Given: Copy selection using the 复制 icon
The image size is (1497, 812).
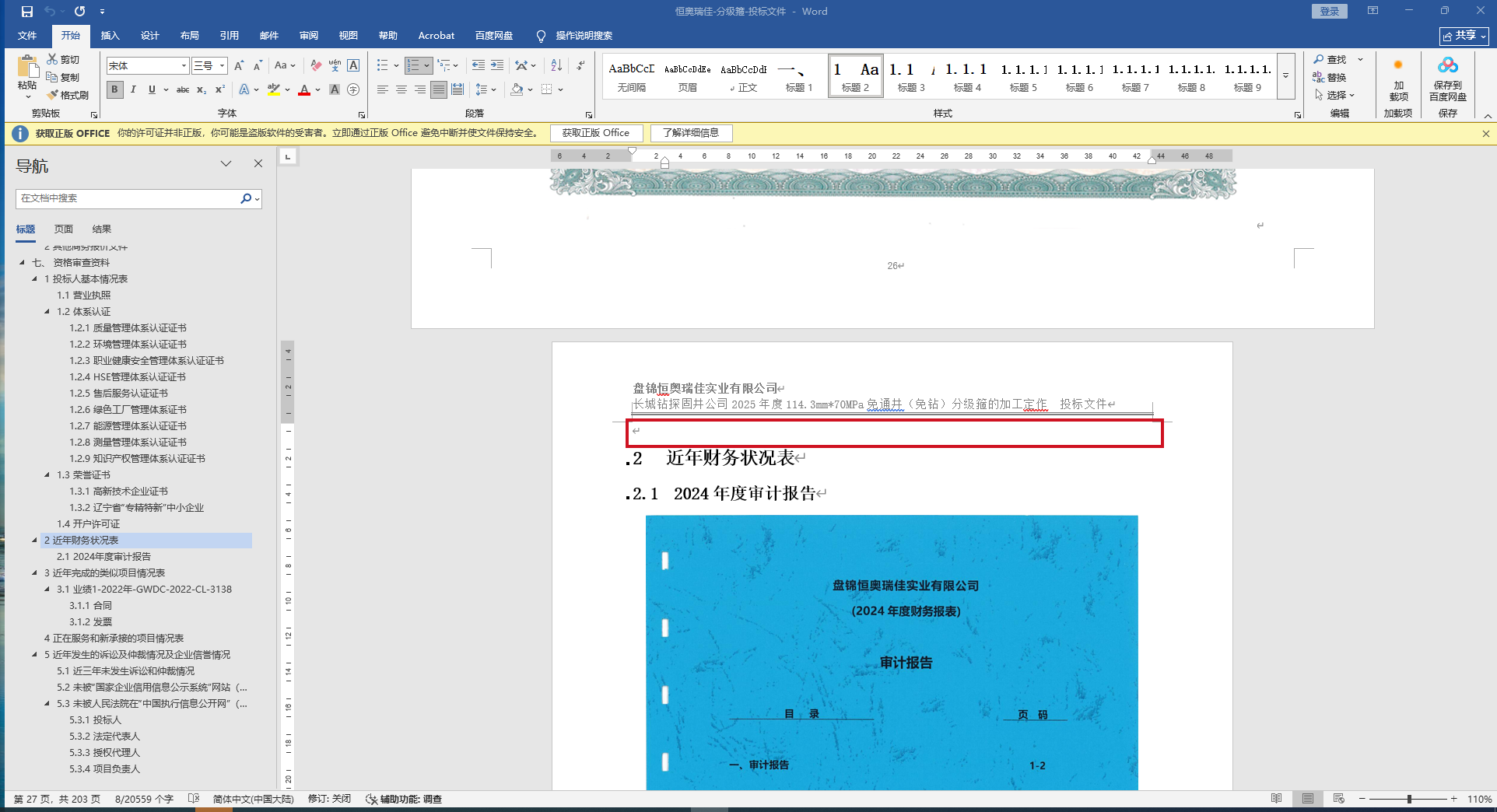Looking at the screenshot, I should click(x=52, y=77).
